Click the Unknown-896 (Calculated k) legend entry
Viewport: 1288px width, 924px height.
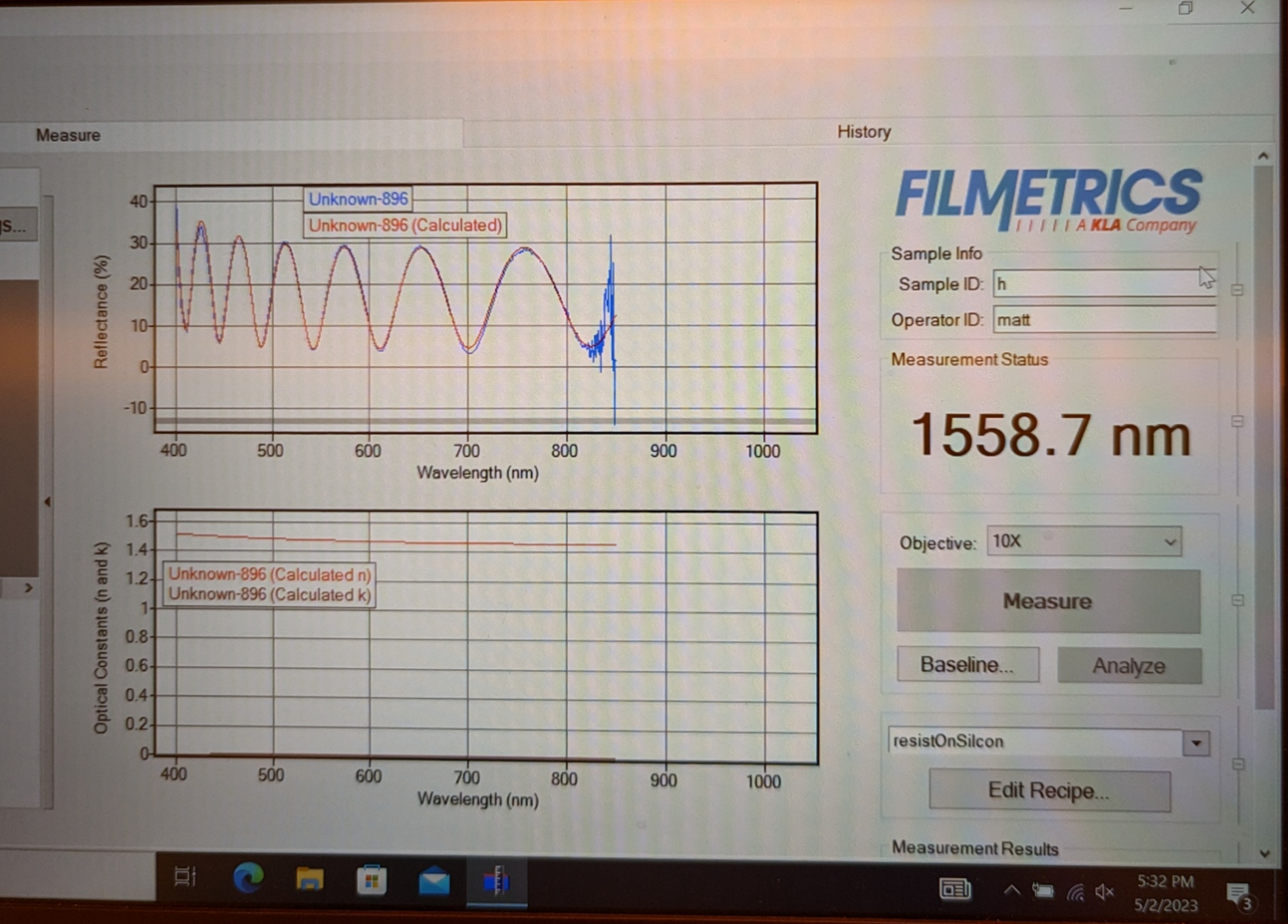[x=269, y=595]
